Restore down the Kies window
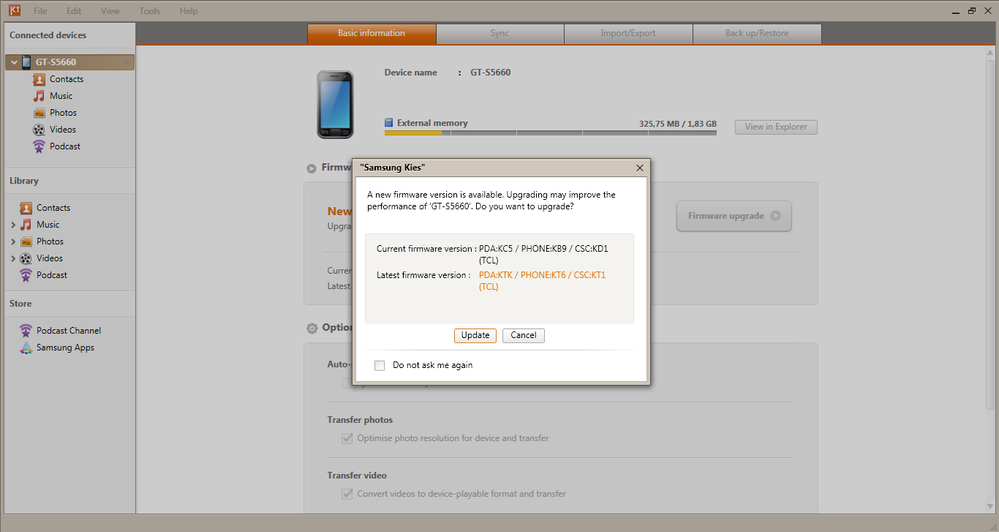The image size is (999, 532). [972, 11]
